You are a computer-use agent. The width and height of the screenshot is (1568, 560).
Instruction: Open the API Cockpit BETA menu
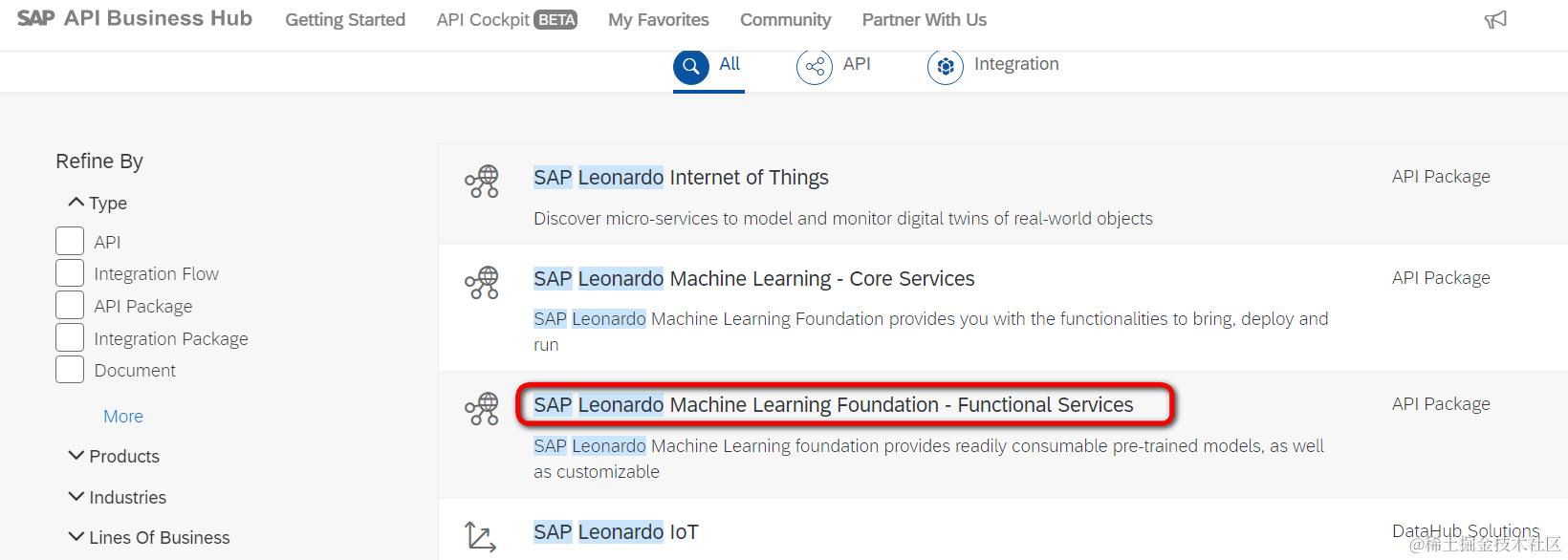[x=506, y=20]
